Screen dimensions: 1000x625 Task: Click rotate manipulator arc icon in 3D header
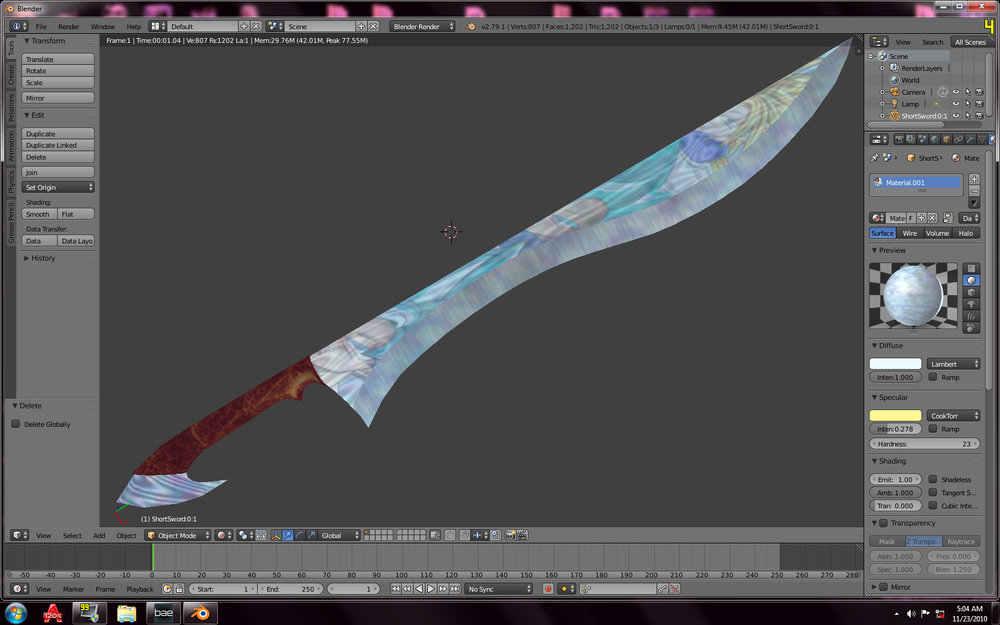point(300,536)
